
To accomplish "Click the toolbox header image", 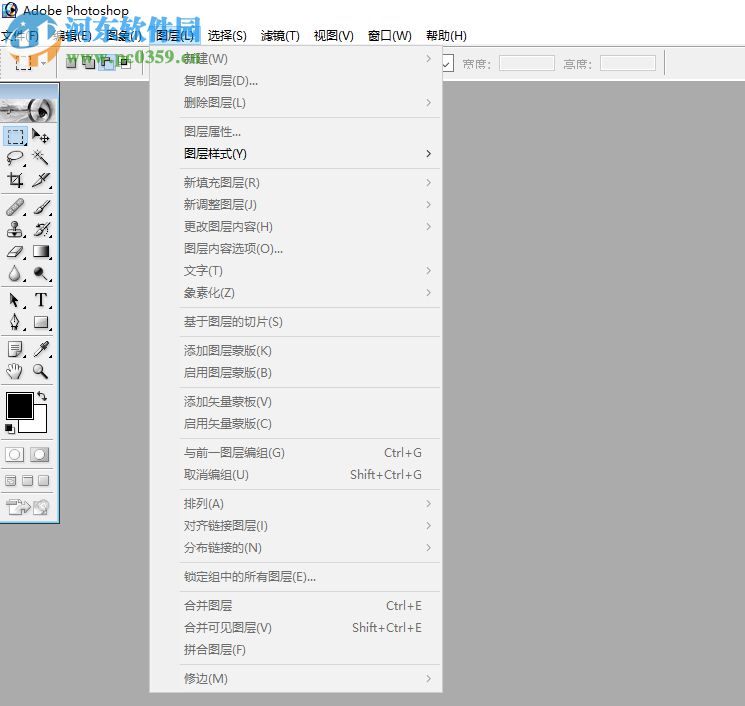I will tap(29, 109).
